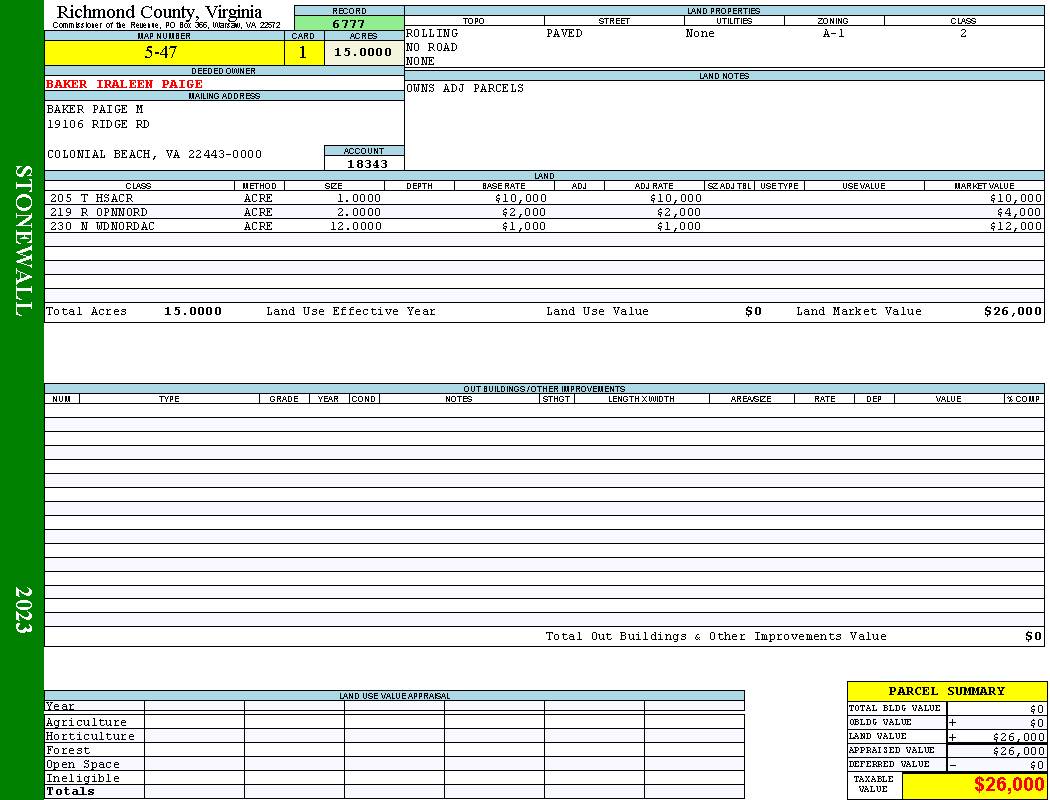Image resolution: width=1050 pixels, height=800 pixels.
Task: Click the 2023 year sidebar label
Action: pos(22,609)
